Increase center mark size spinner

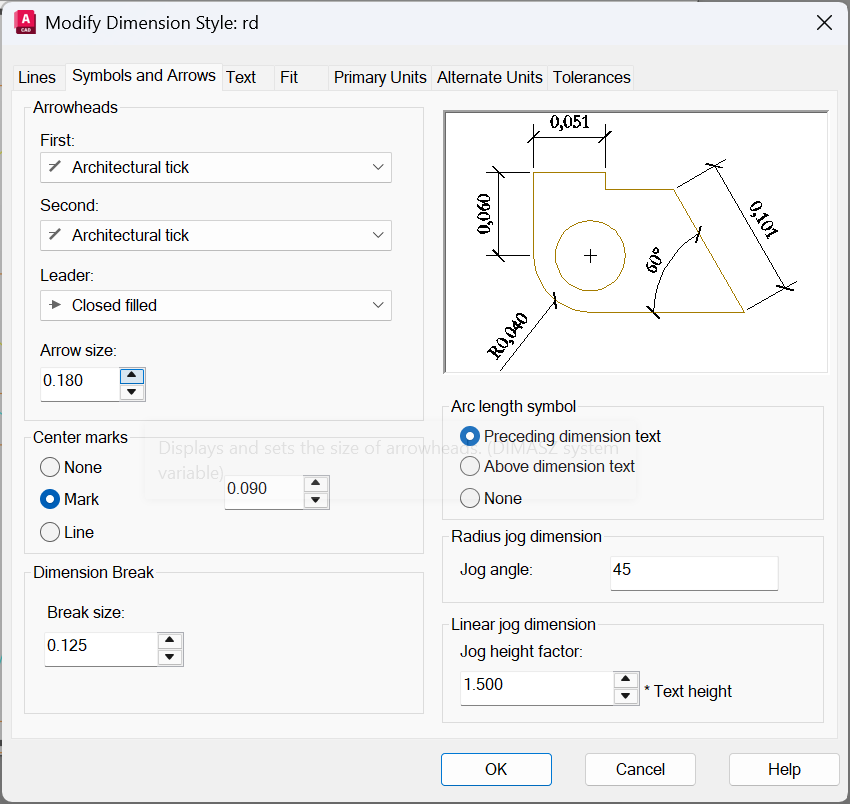316,484
